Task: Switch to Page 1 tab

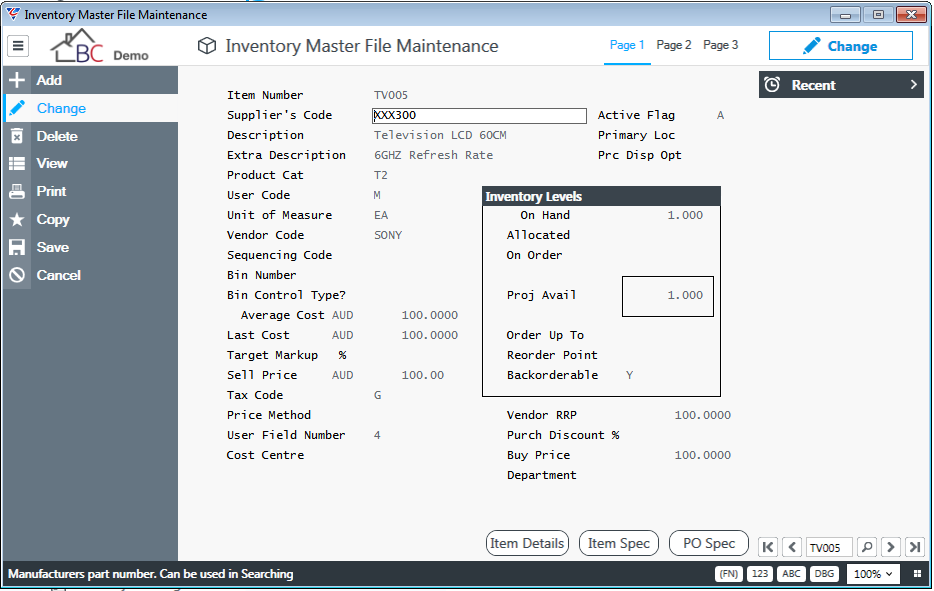Action: pos(627,45)
